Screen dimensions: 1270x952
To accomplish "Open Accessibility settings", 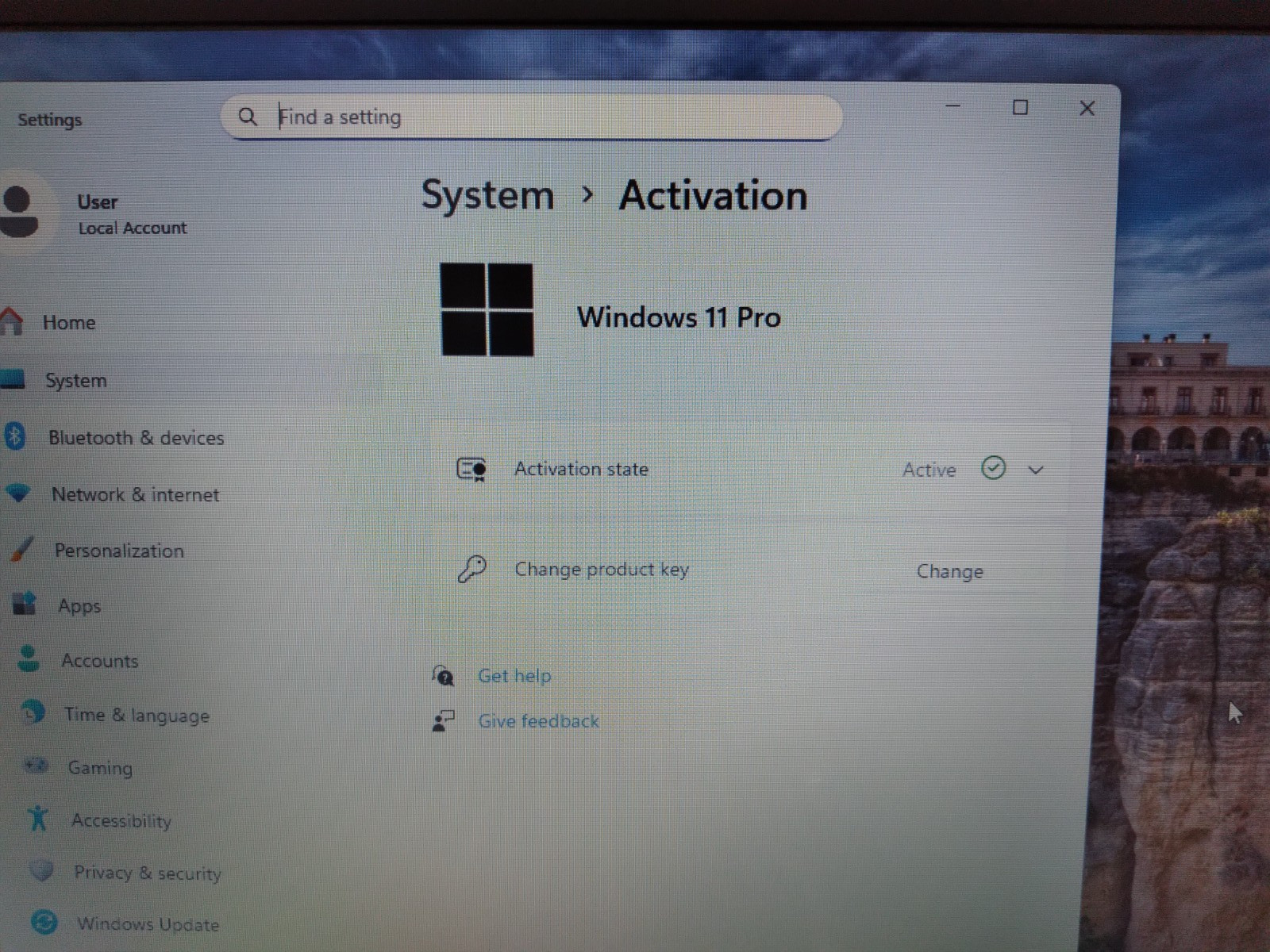I will [x=121, y=820].
